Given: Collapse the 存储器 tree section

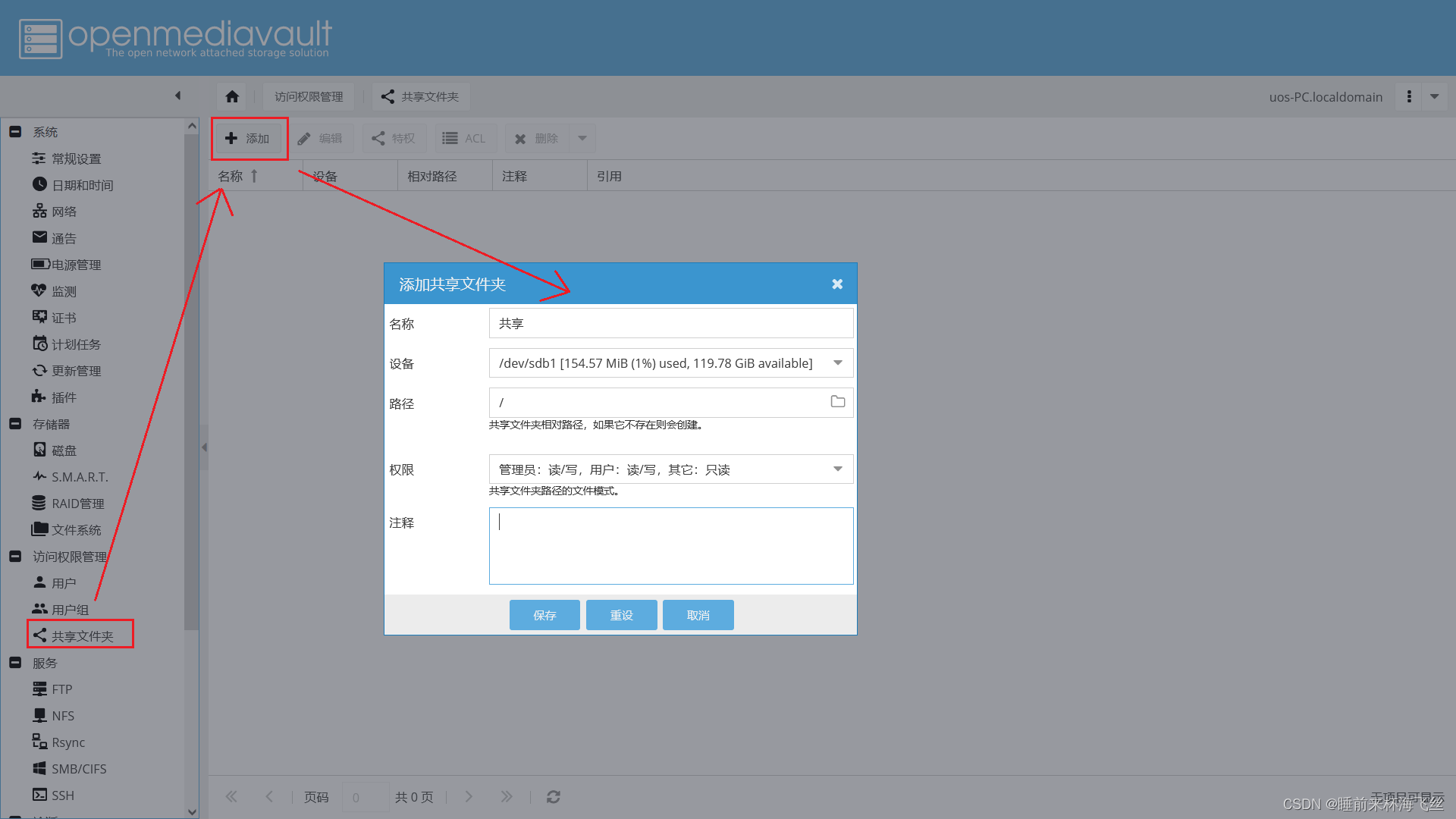Looking at the screenshot, I should 15,424.
